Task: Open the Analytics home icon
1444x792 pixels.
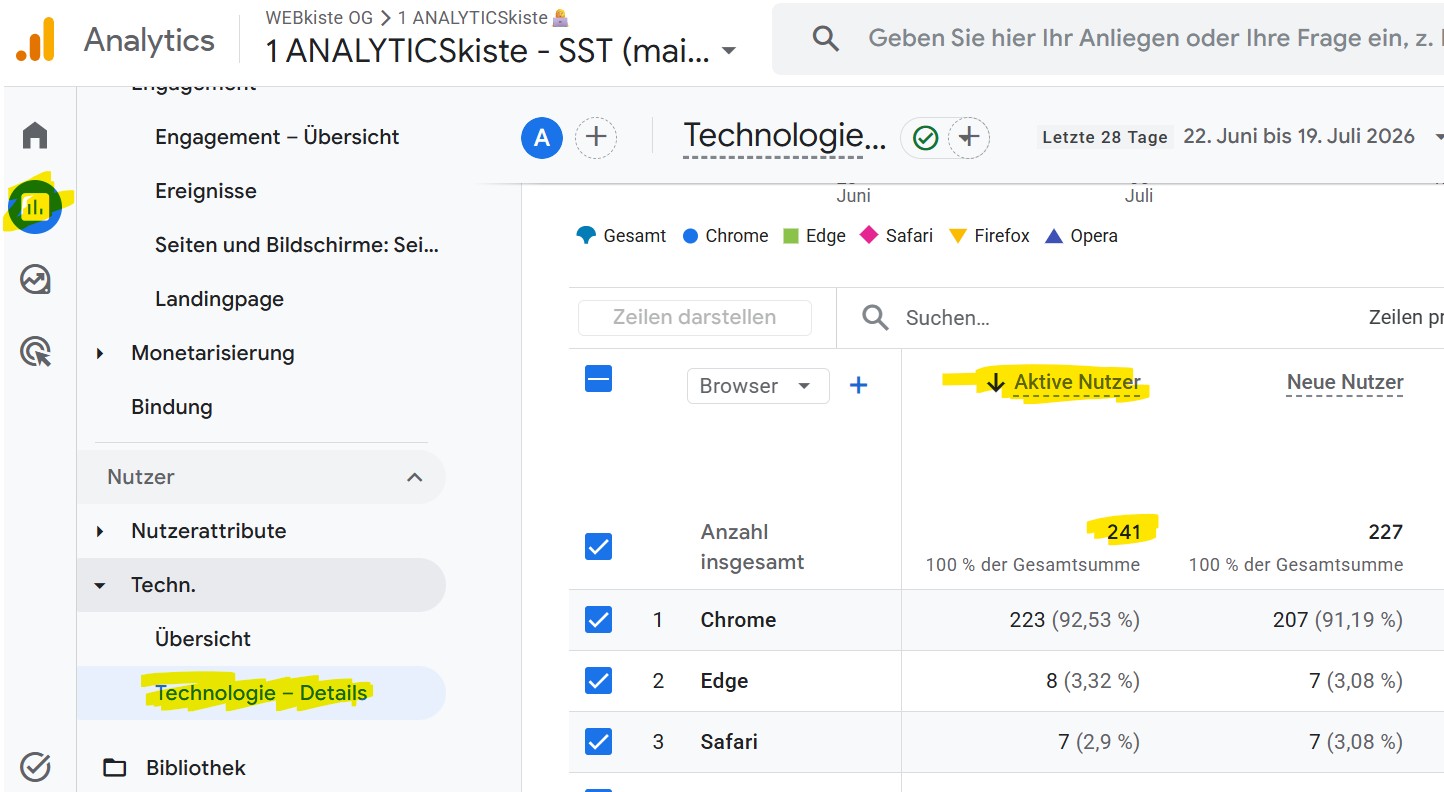Action: pyautogui.click(x=35, y=135)
